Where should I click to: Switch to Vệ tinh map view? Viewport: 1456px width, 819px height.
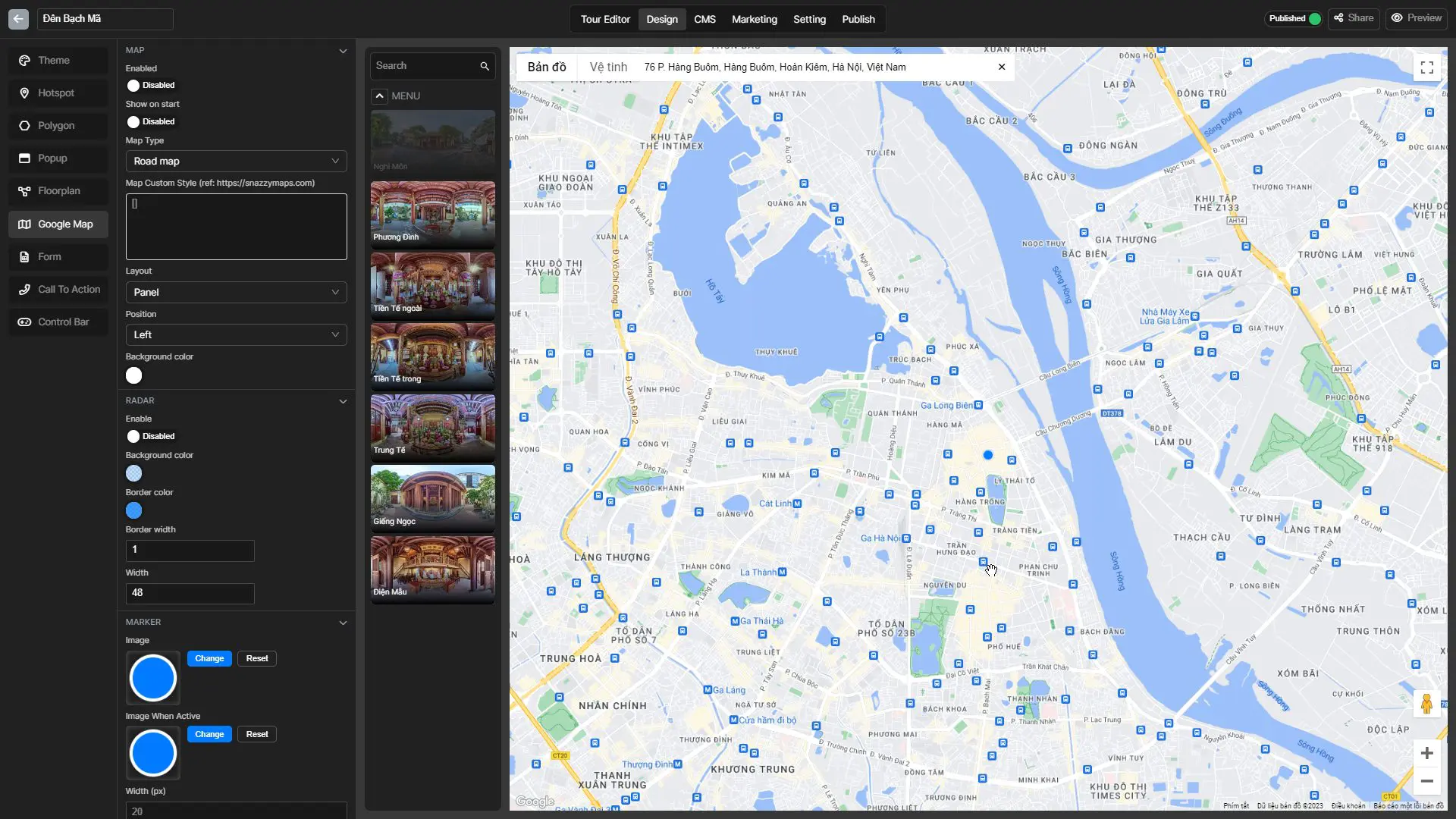point(608,67)
